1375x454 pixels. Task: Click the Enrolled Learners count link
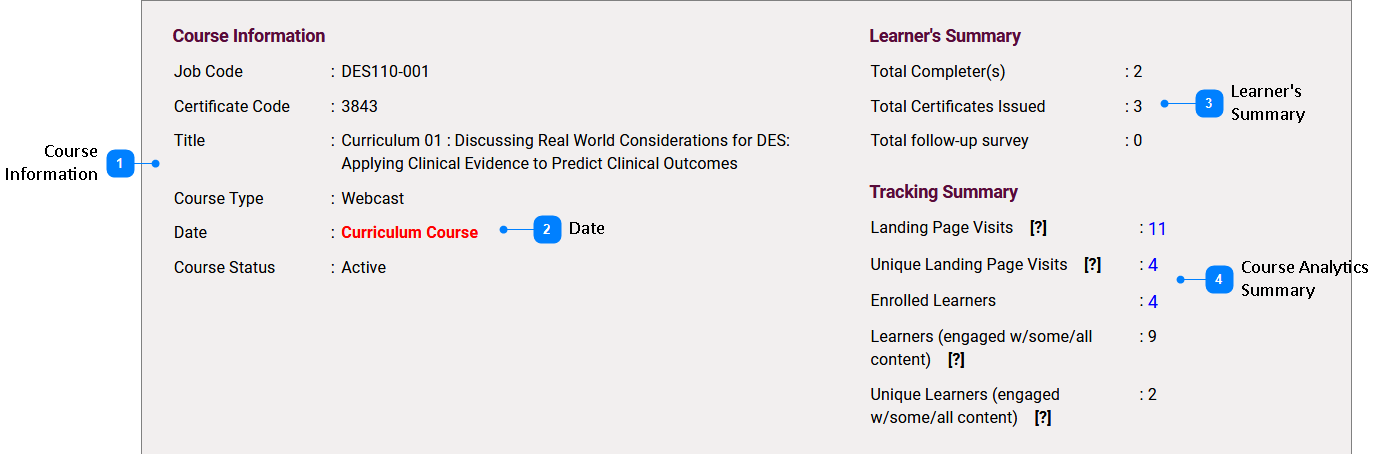click(1153, 301)
